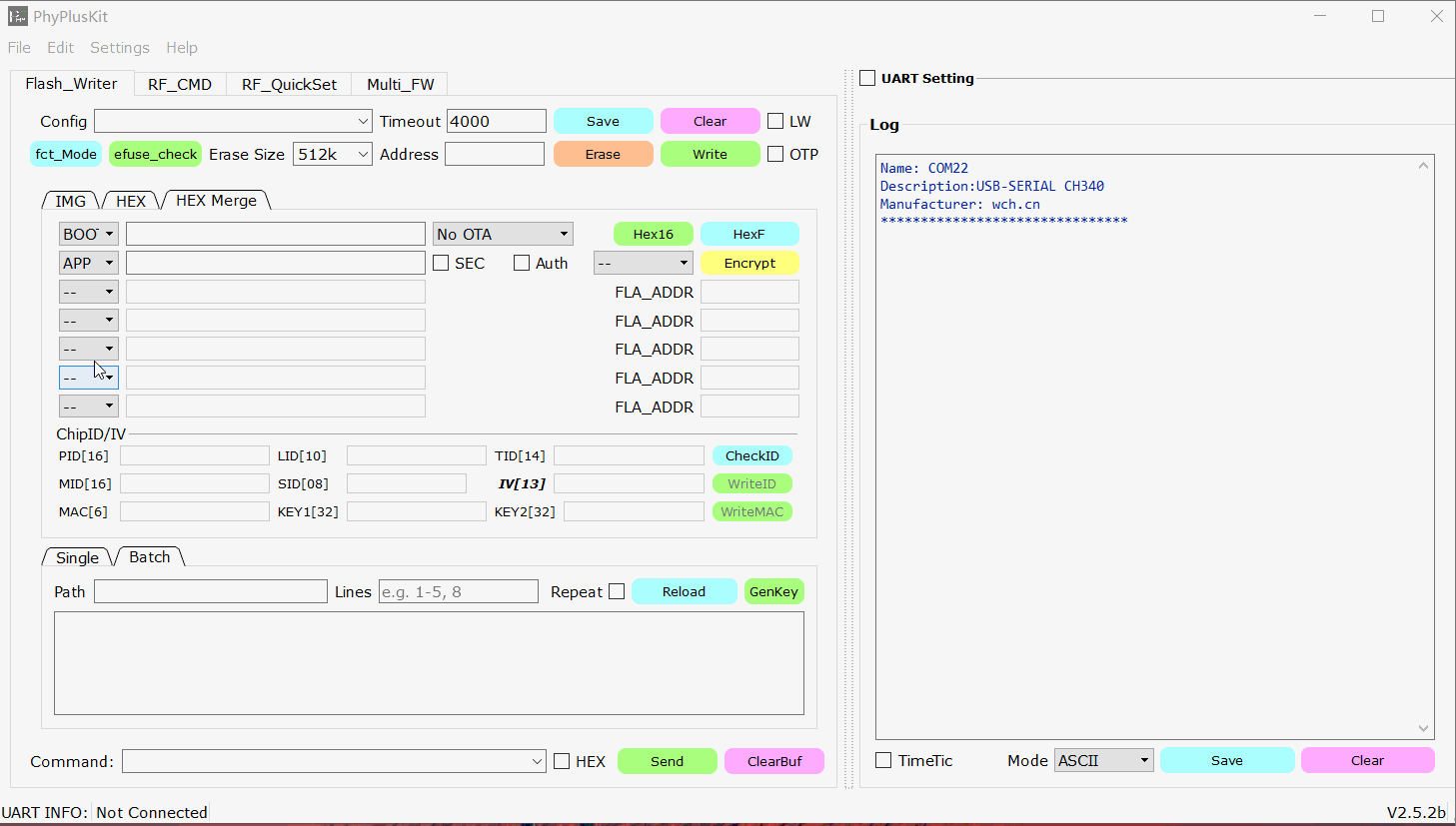The width and height of the screenshot is (1456, 826).
Task: Click the ClearBuf button
Action: [774, 761]
